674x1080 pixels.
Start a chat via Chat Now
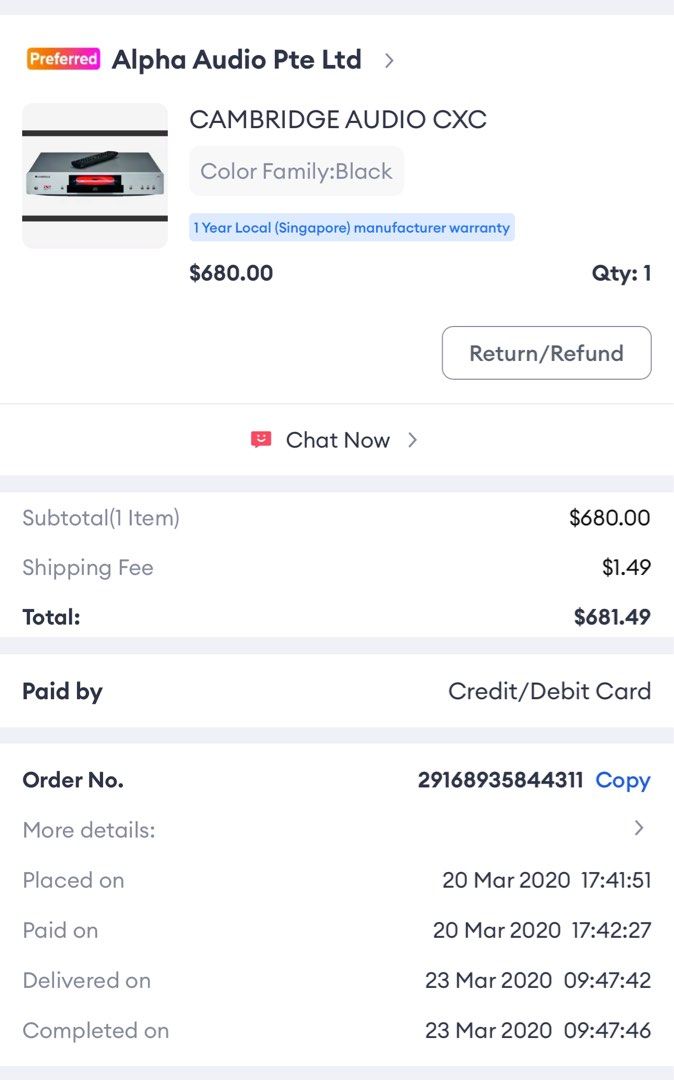[337, 439]
